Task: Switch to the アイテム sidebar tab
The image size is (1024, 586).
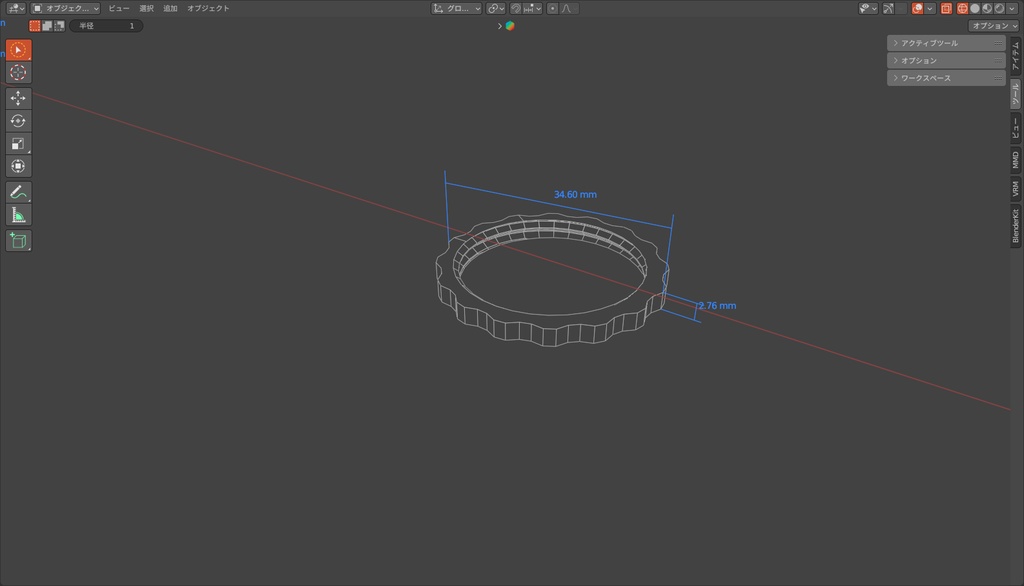Action: click(x=1016, y=56)
